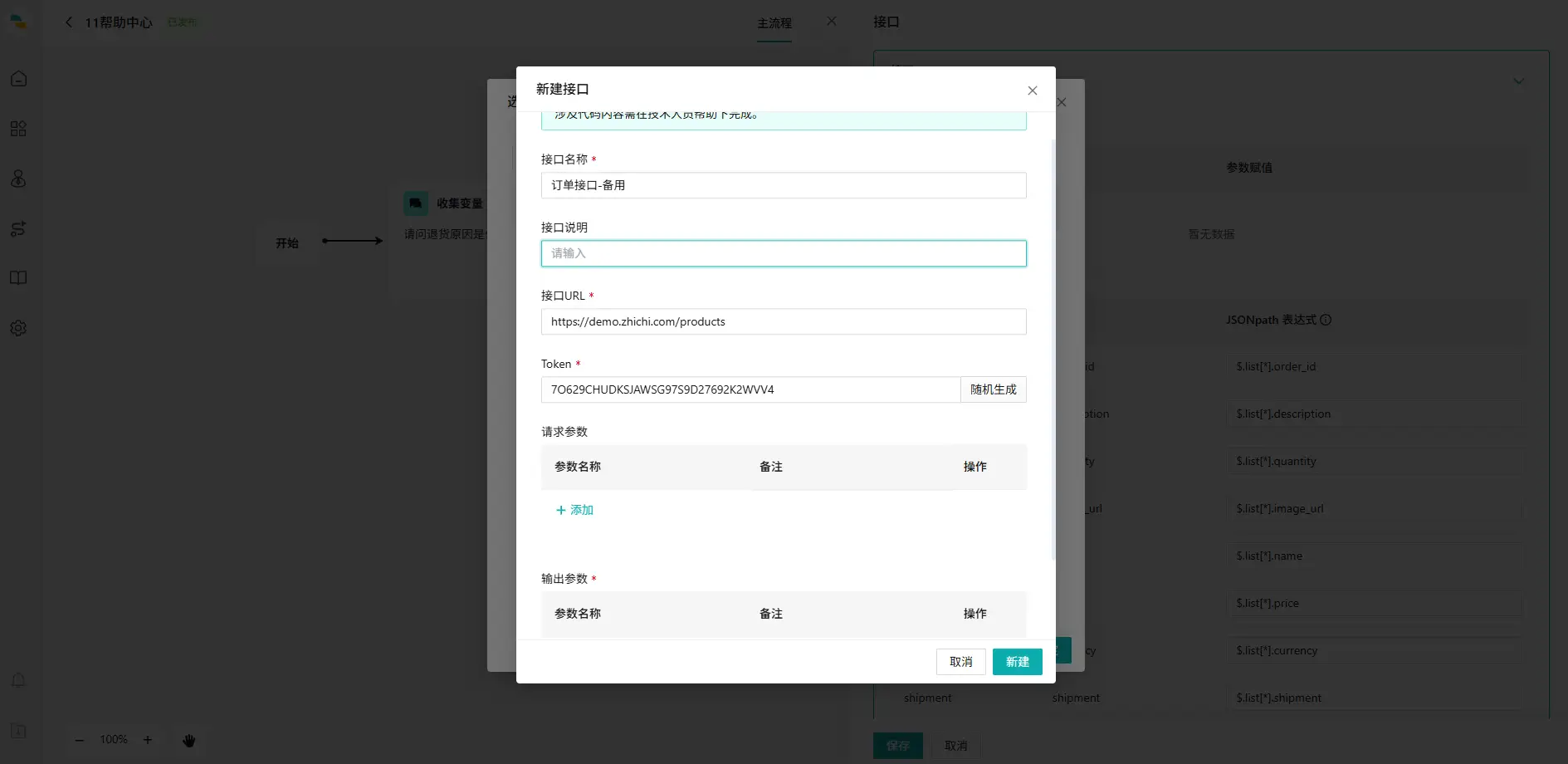Open the settings gear in the sidebar

pos(18,328)
